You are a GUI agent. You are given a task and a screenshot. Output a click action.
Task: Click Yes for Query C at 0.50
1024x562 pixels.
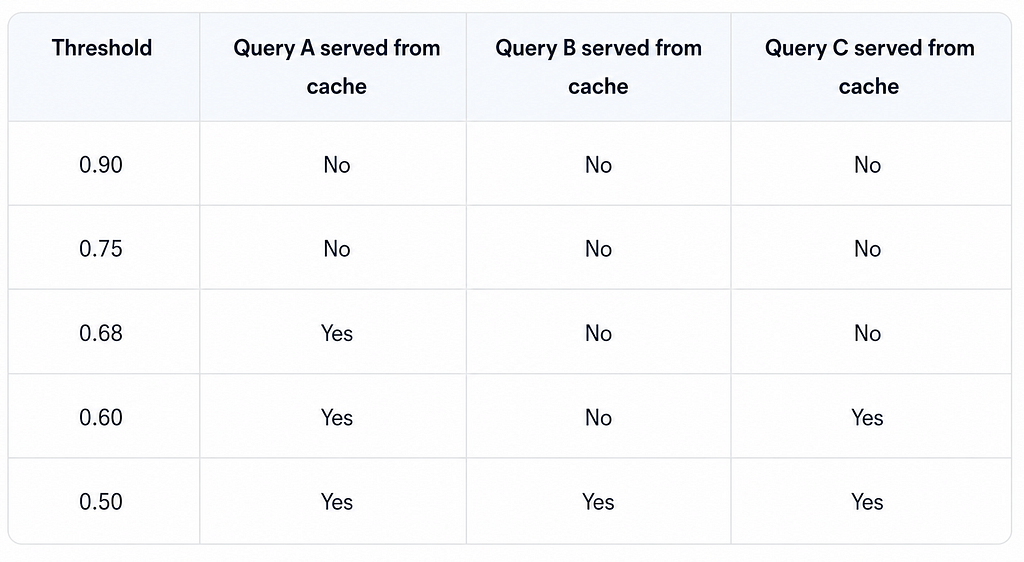(x=867, y=501)
